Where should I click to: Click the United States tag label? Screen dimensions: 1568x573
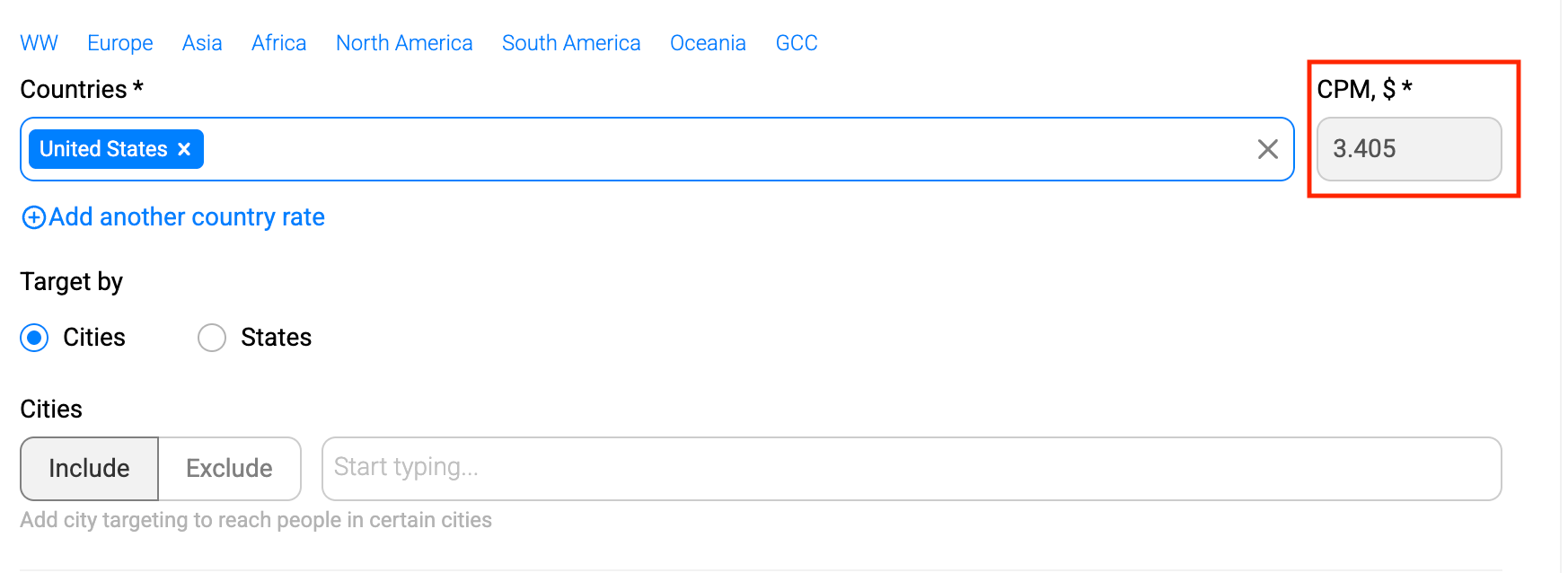click(x=103, y=149)
